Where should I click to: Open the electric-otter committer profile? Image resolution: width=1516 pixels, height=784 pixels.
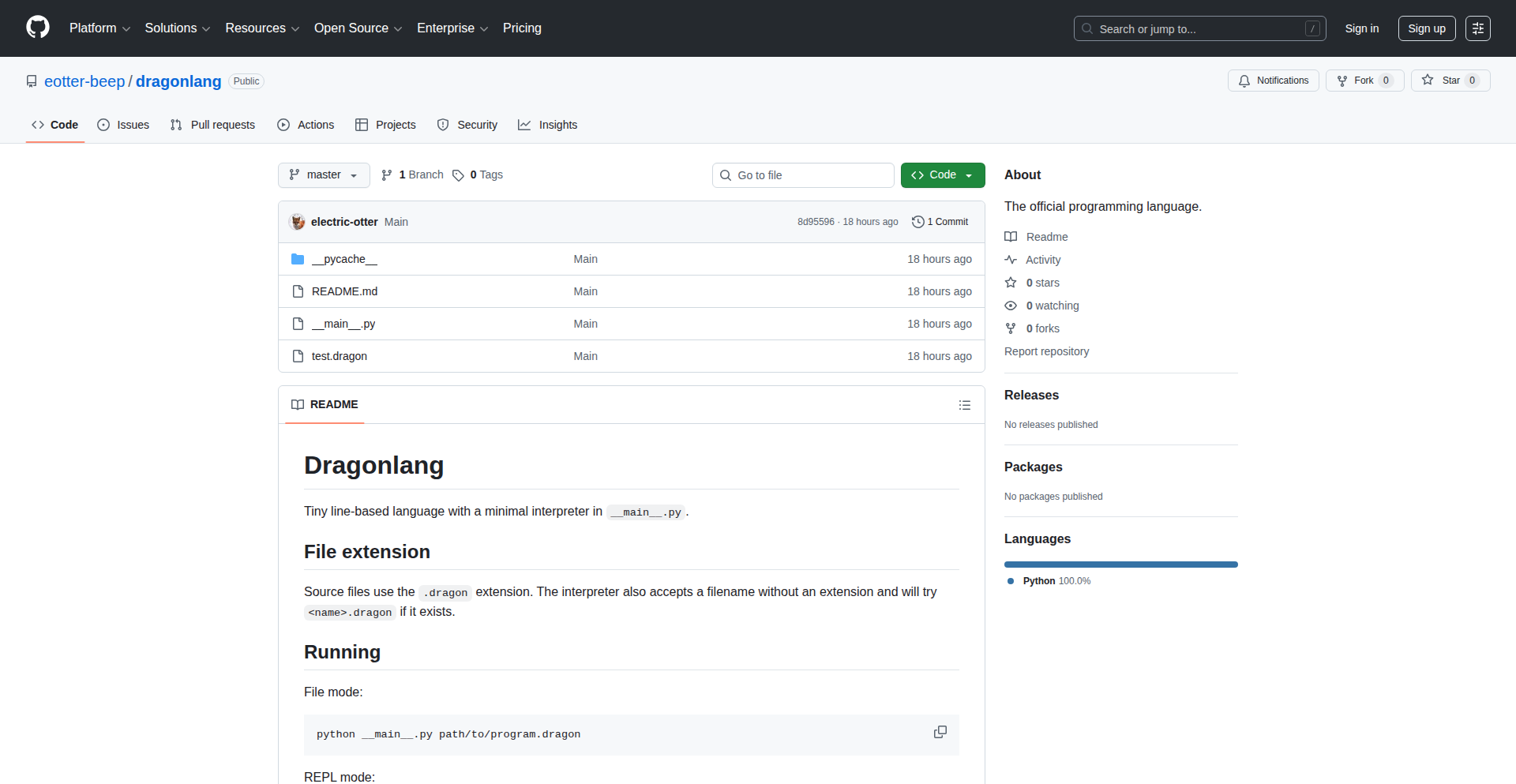(343, 222)
